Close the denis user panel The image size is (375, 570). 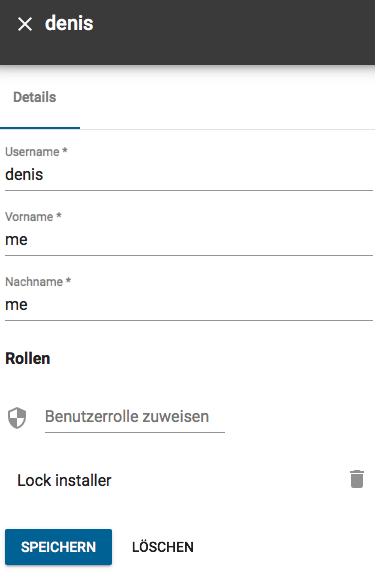tap(25, 24)
